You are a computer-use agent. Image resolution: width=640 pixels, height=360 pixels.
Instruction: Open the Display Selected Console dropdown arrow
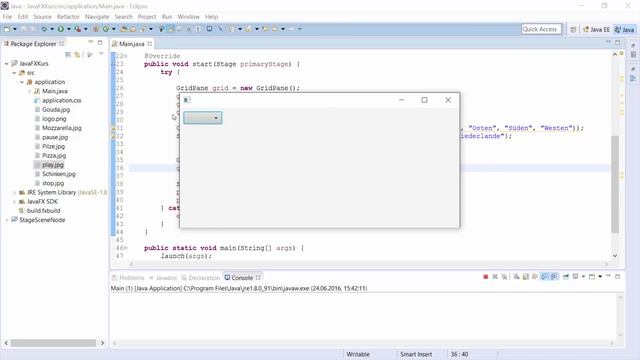click(x=583, y=277)
